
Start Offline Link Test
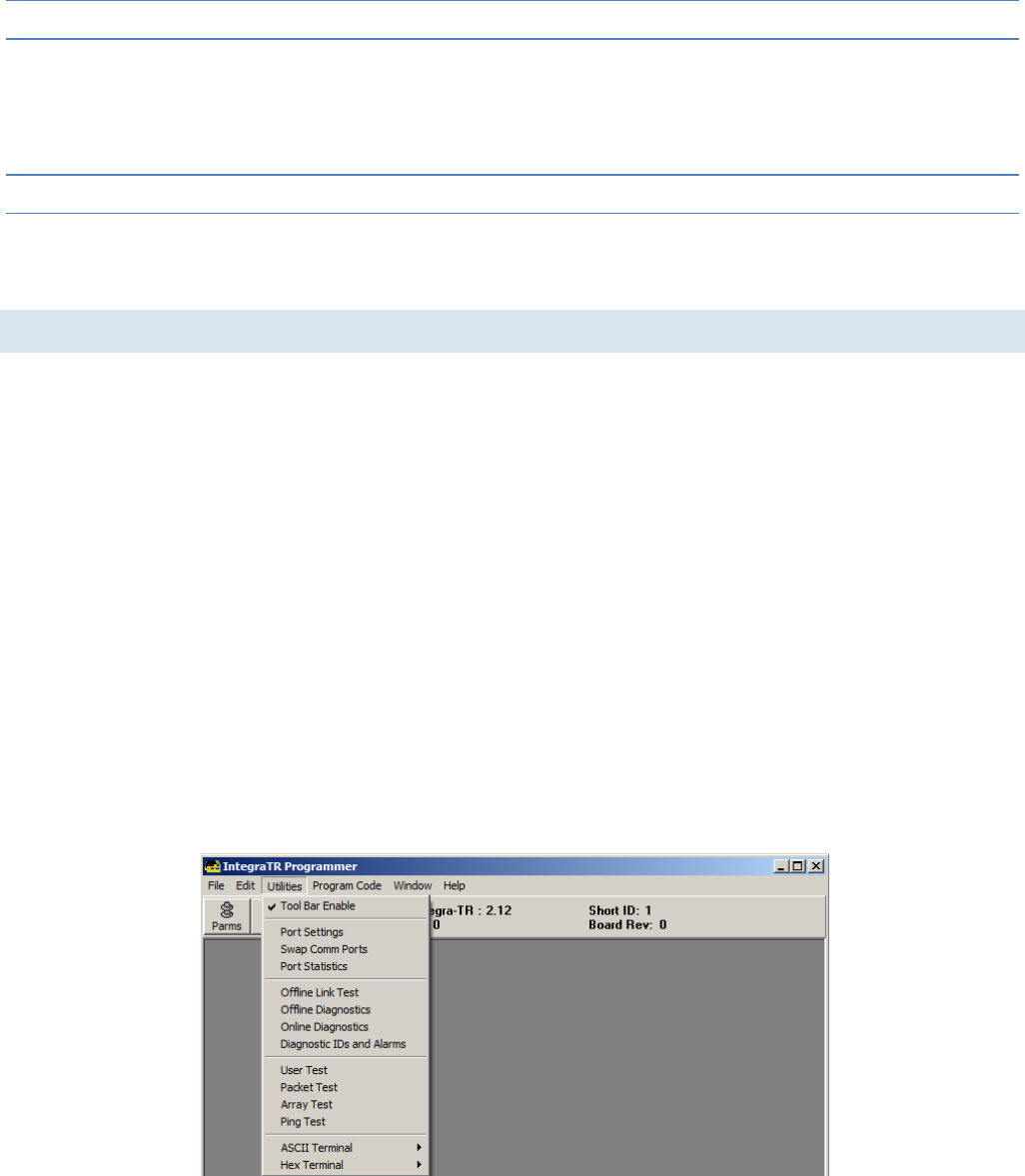click(x=346, y=992)
